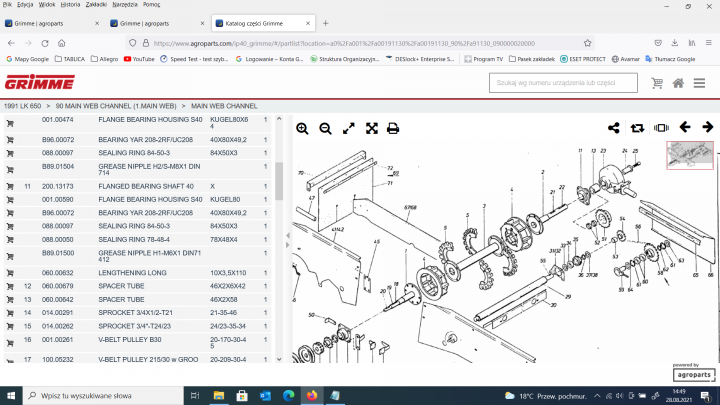Click the zoom in magnifier icon
This screenshot has height=405, width=720.
(303, 128)
